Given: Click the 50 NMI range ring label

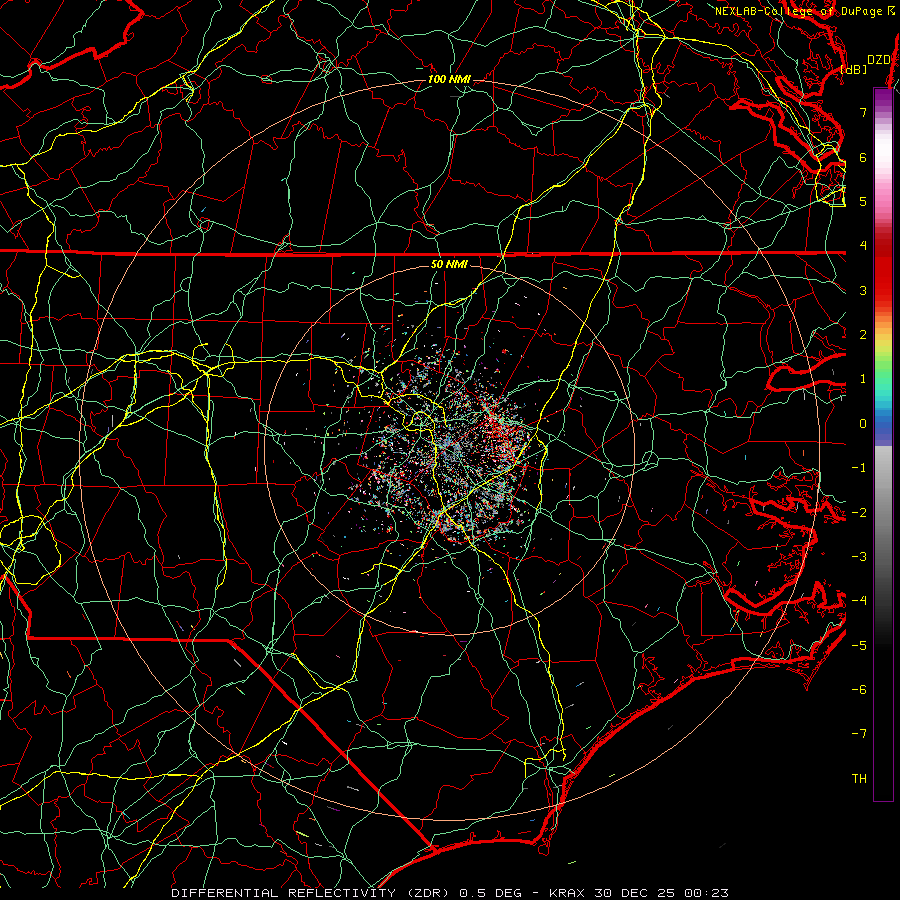Looking at the screenshot, I should tap(449, 264).
